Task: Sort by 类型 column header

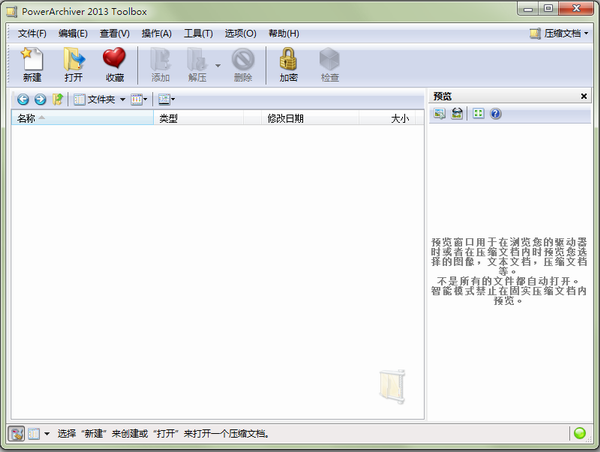Action: pyautogui.click(x=199, y=118)
